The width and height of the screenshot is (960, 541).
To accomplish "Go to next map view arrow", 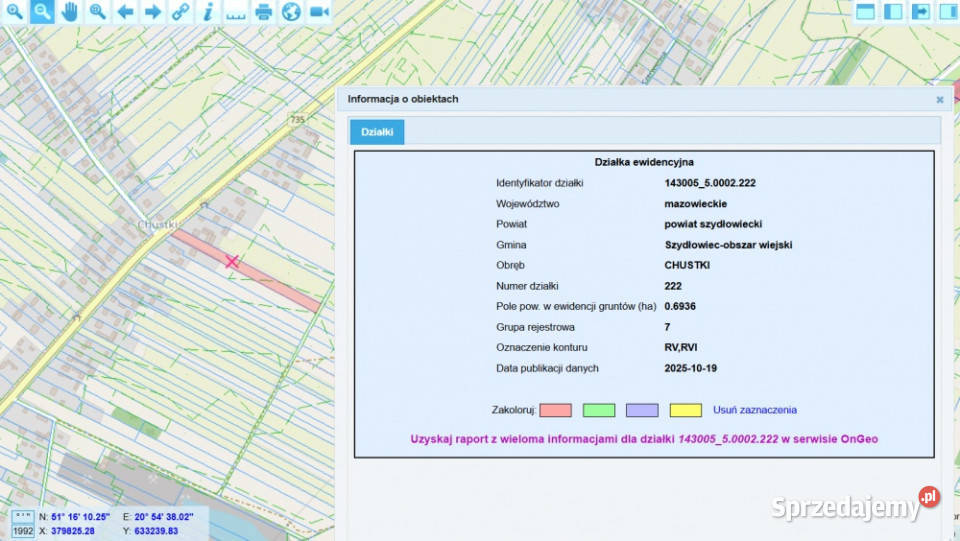I will [153, 12].
